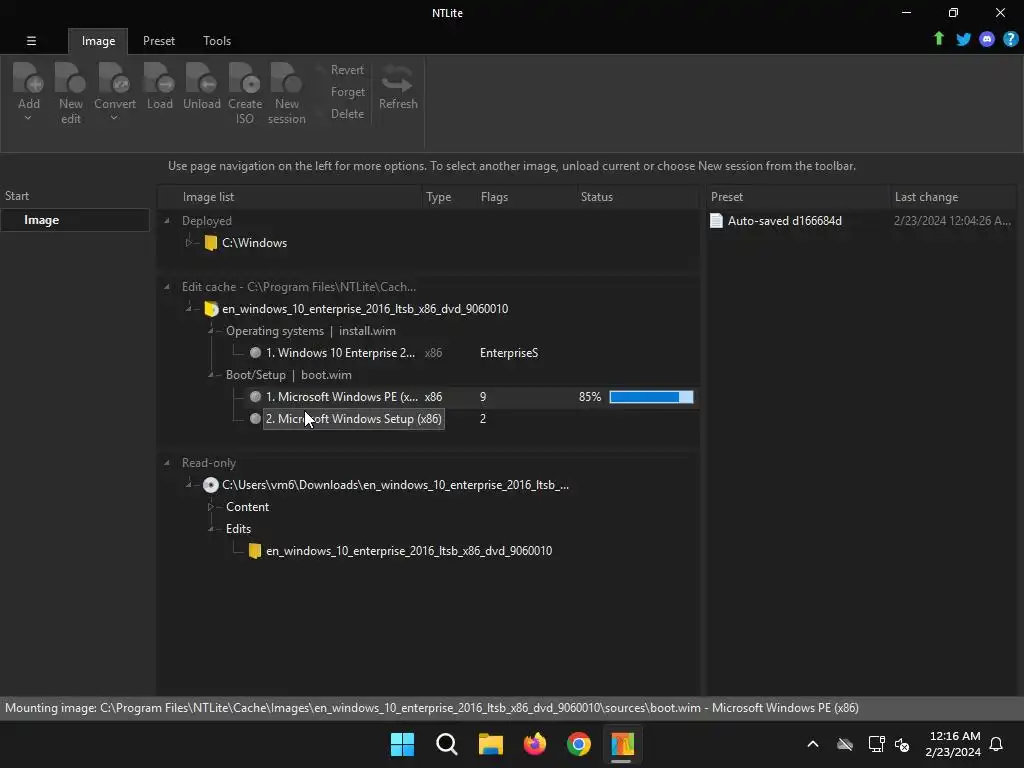The height and width of the screenshot is (768, 1024).
Task: Click the Forget button
Action: pyautogui.click(x=347, y=92)
